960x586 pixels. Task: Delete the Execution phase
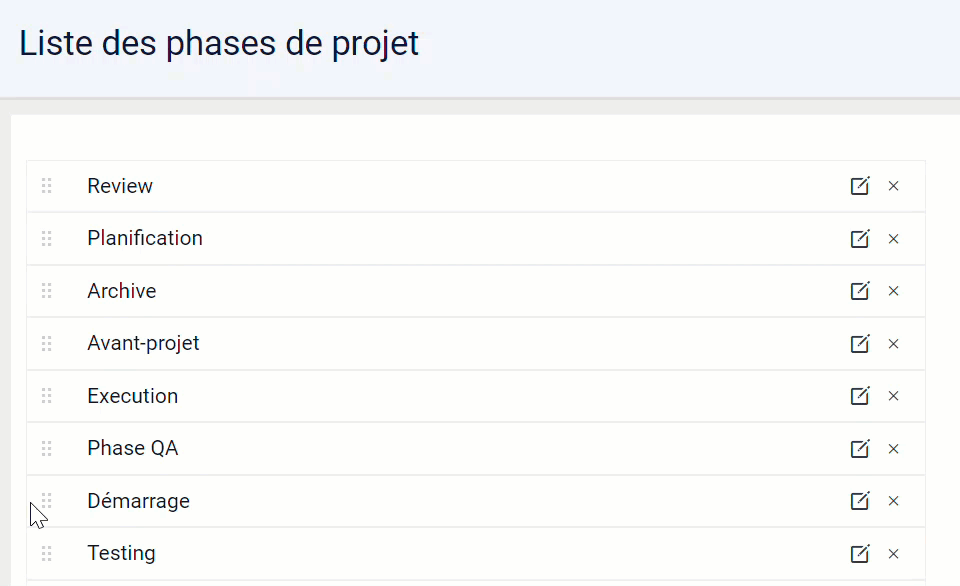pyautogui.click(x=893, y=396)
